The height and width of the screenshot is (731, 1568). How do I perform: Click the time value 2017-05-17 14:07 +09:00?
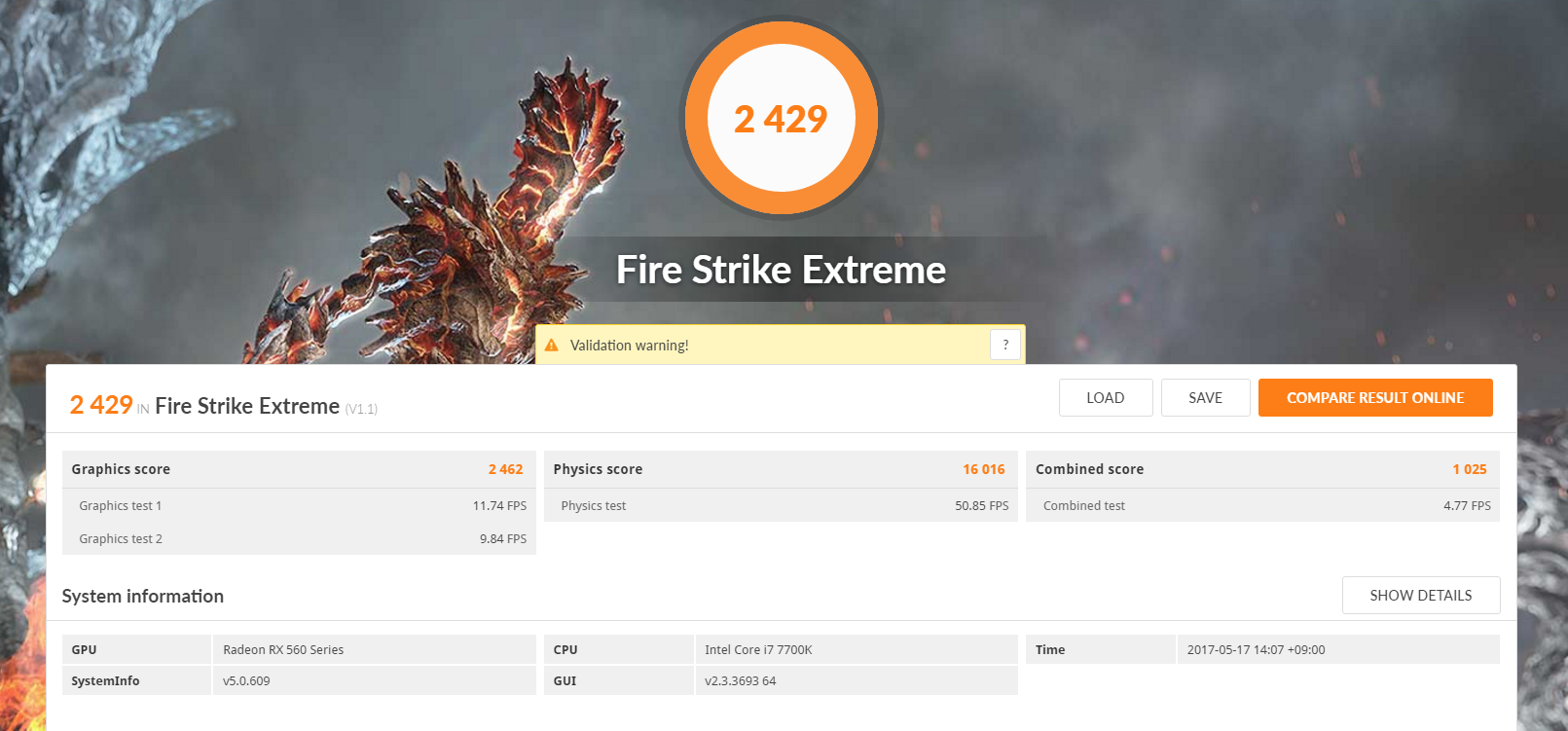pos(1338,649)
